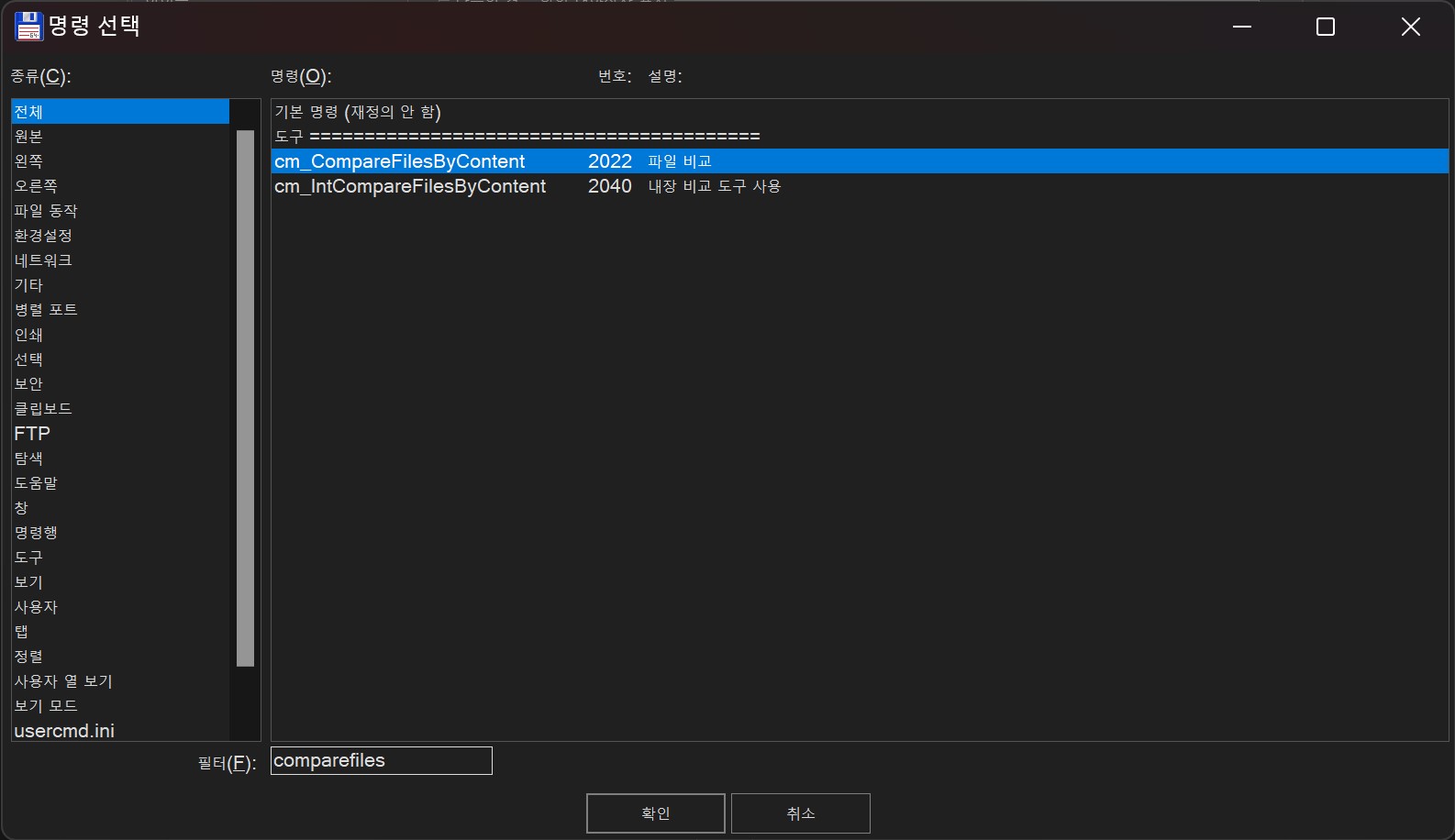Select the 보기 모드 category
1455x840 pixels.
[46, 706]
